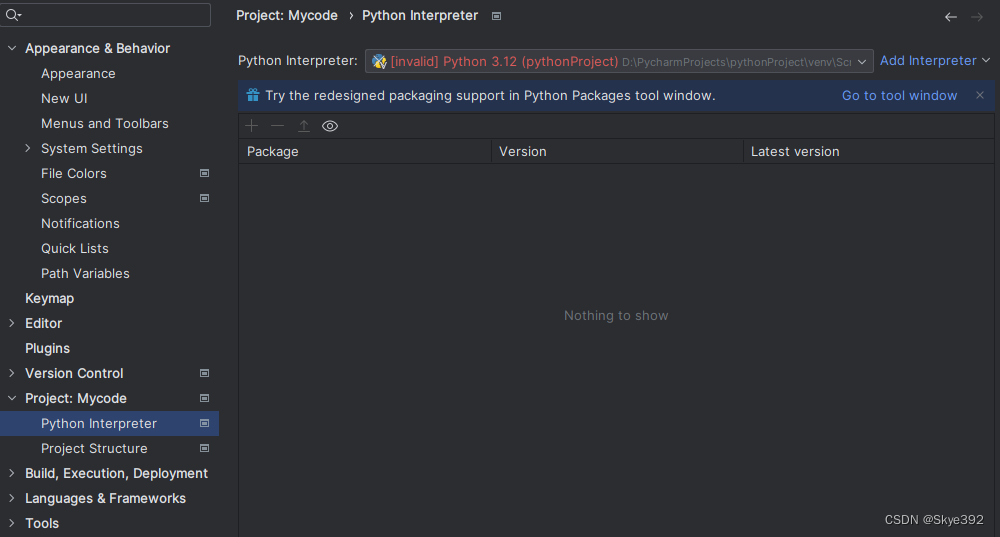Expand the System Settings node
1000x537 pixels.
point(27,149)
